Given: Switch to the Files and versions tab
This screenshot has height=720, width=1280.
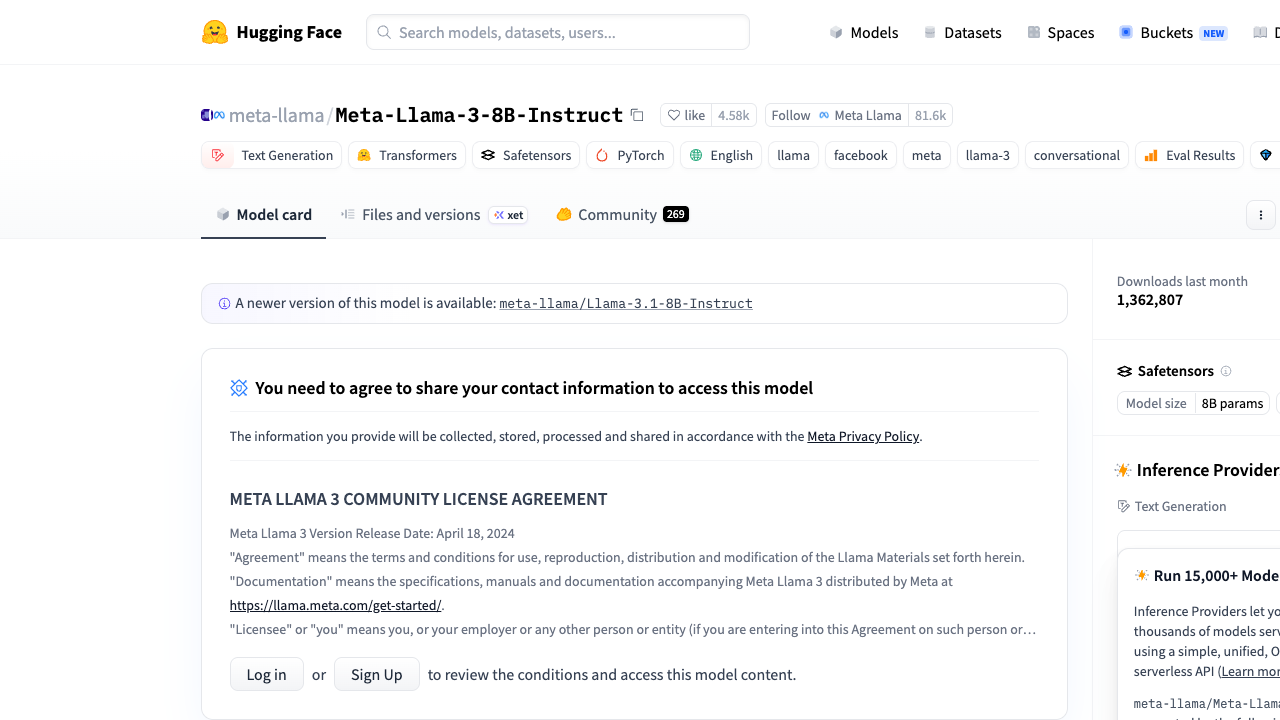Looking at the screenshot, I should pos(434,214).
